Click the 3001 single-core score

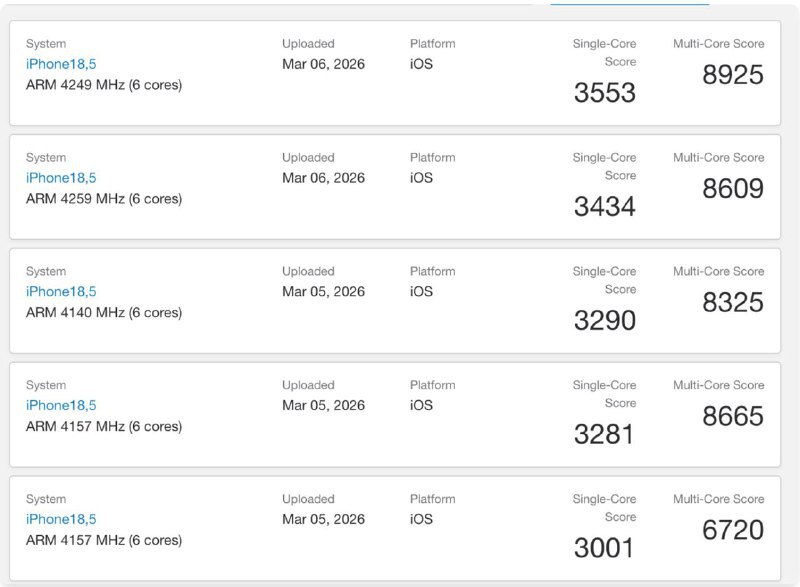604,549
